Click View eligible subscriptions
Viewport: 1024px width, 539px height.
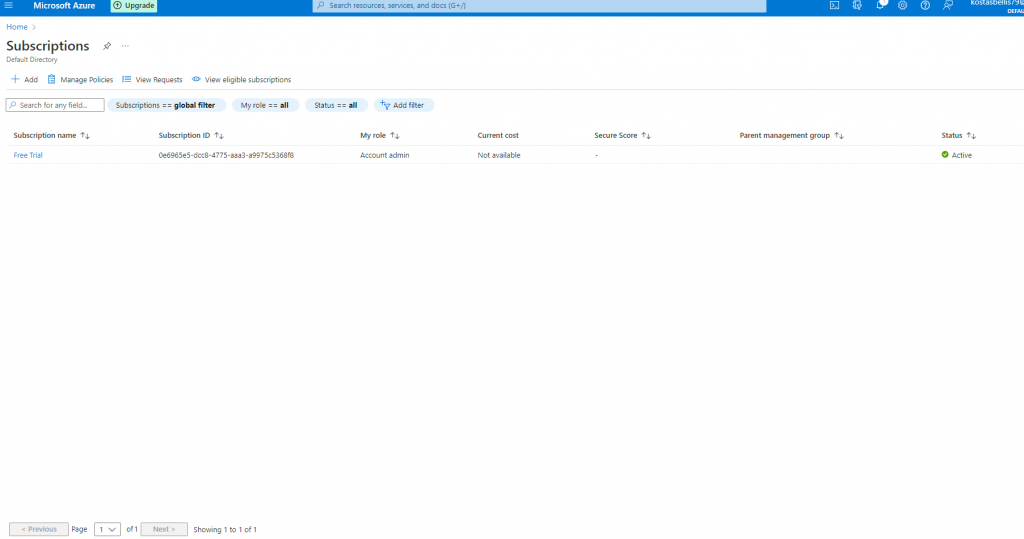point(241,79)
